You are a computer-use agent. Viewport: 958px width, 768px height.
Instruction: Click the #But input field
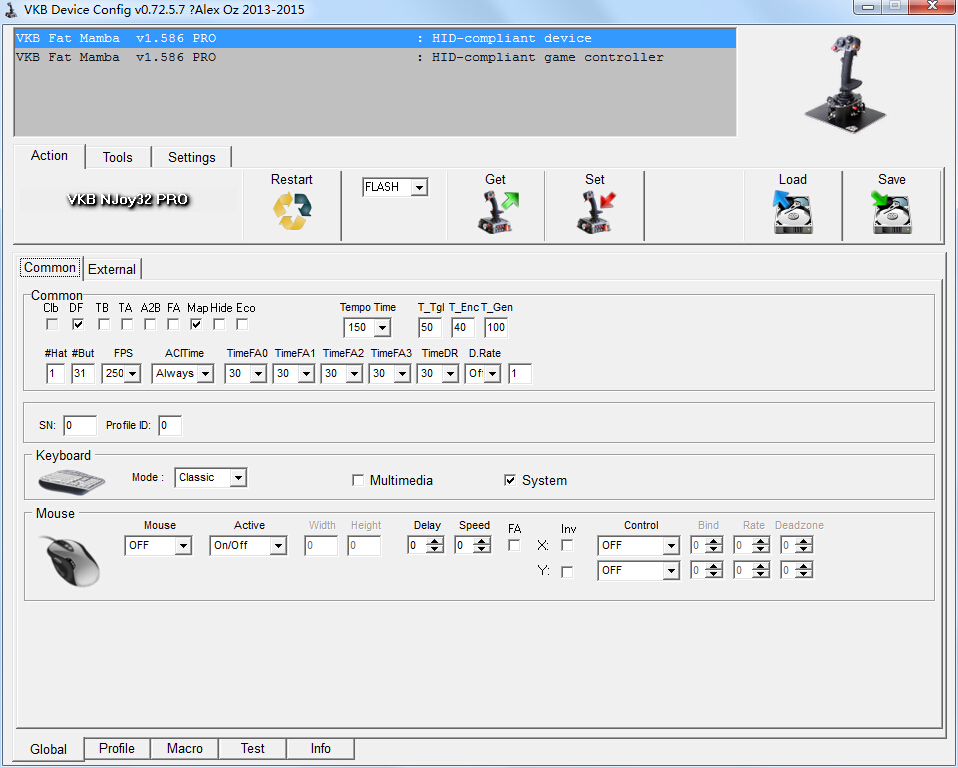82,373
